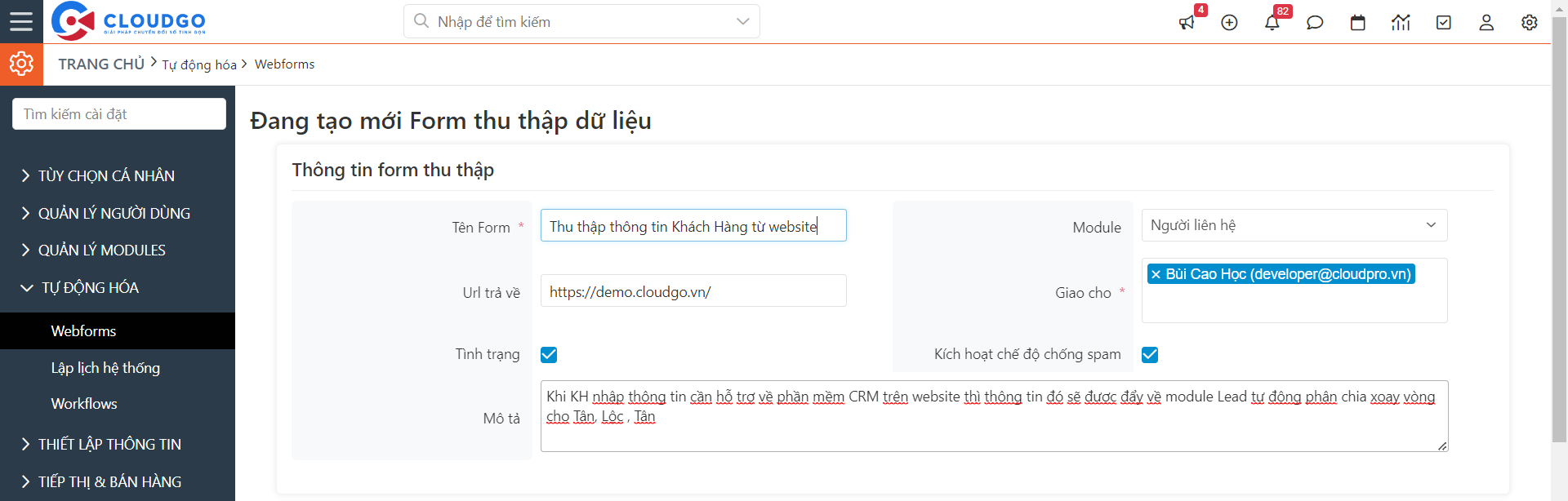Viewport: 1568px width, 501px height.
Task: Expand the search box dropdown arrow
Action: pyautogui.click(x=742, y=21)
